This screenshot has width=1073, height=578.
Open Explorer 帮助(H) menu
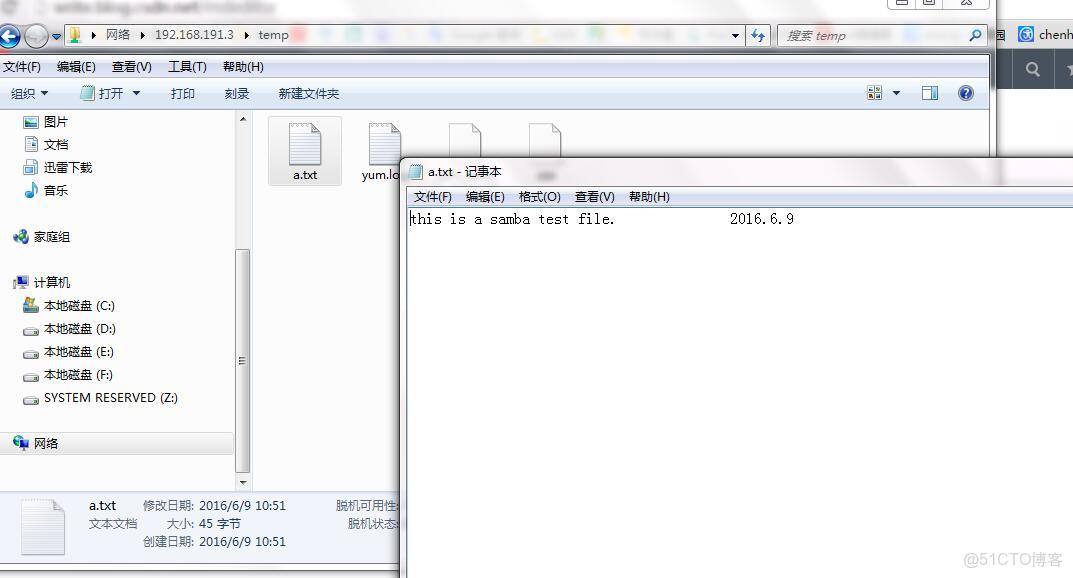tap(243, 66)
